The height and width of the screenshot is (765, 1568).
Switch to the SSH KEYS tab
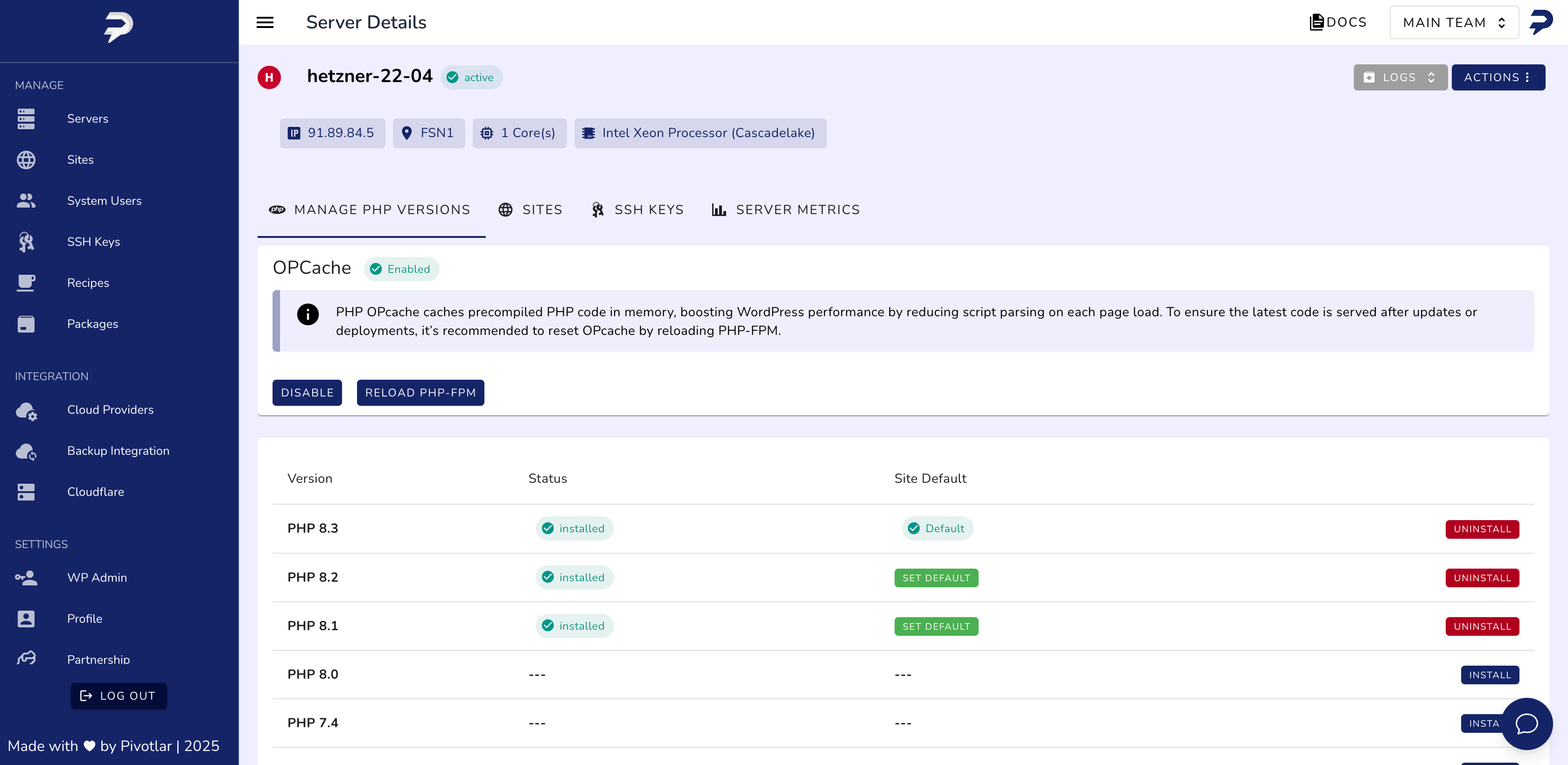pos(637,210)
